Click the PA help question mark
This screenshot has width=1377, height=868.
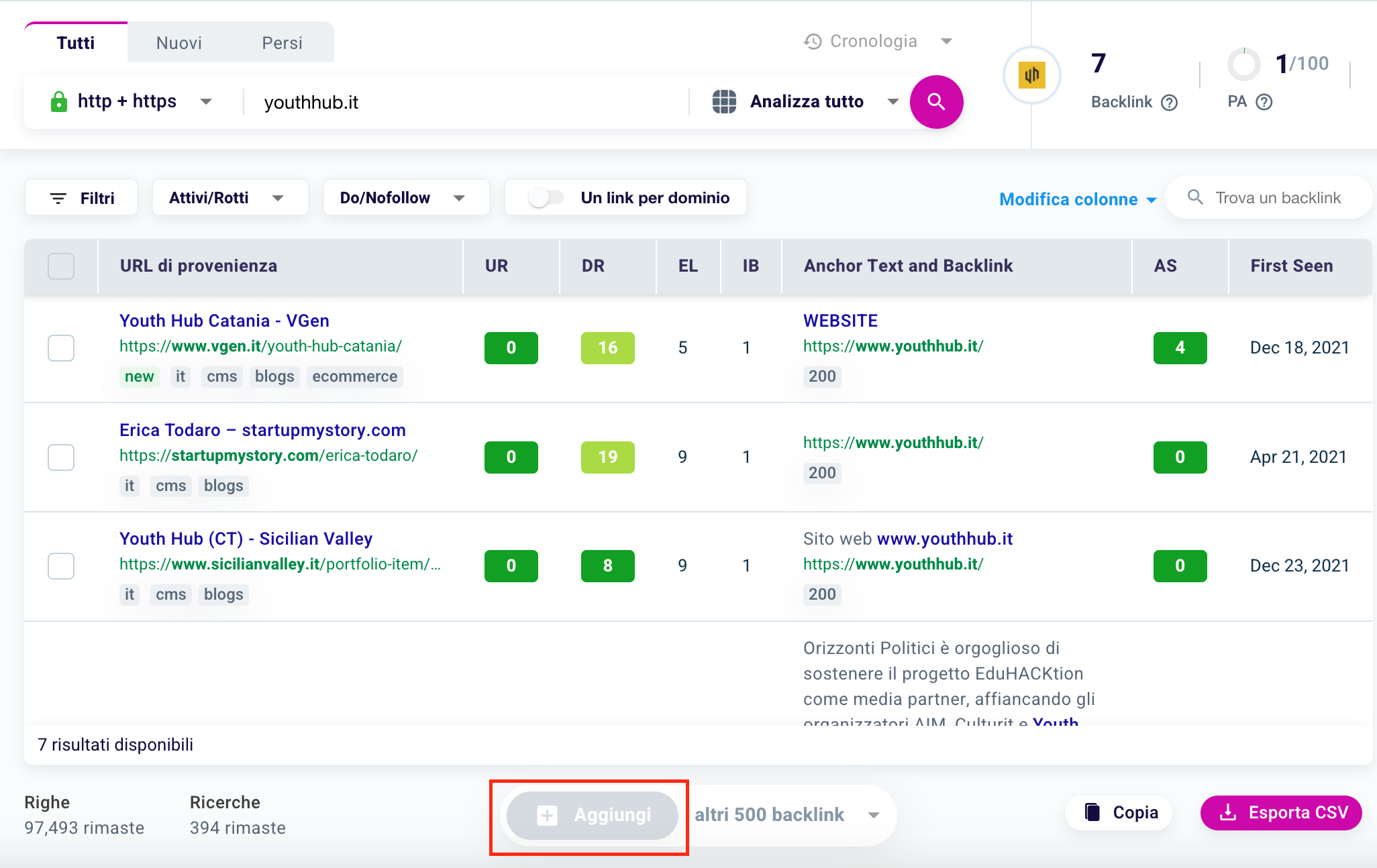coord(1264,102)
